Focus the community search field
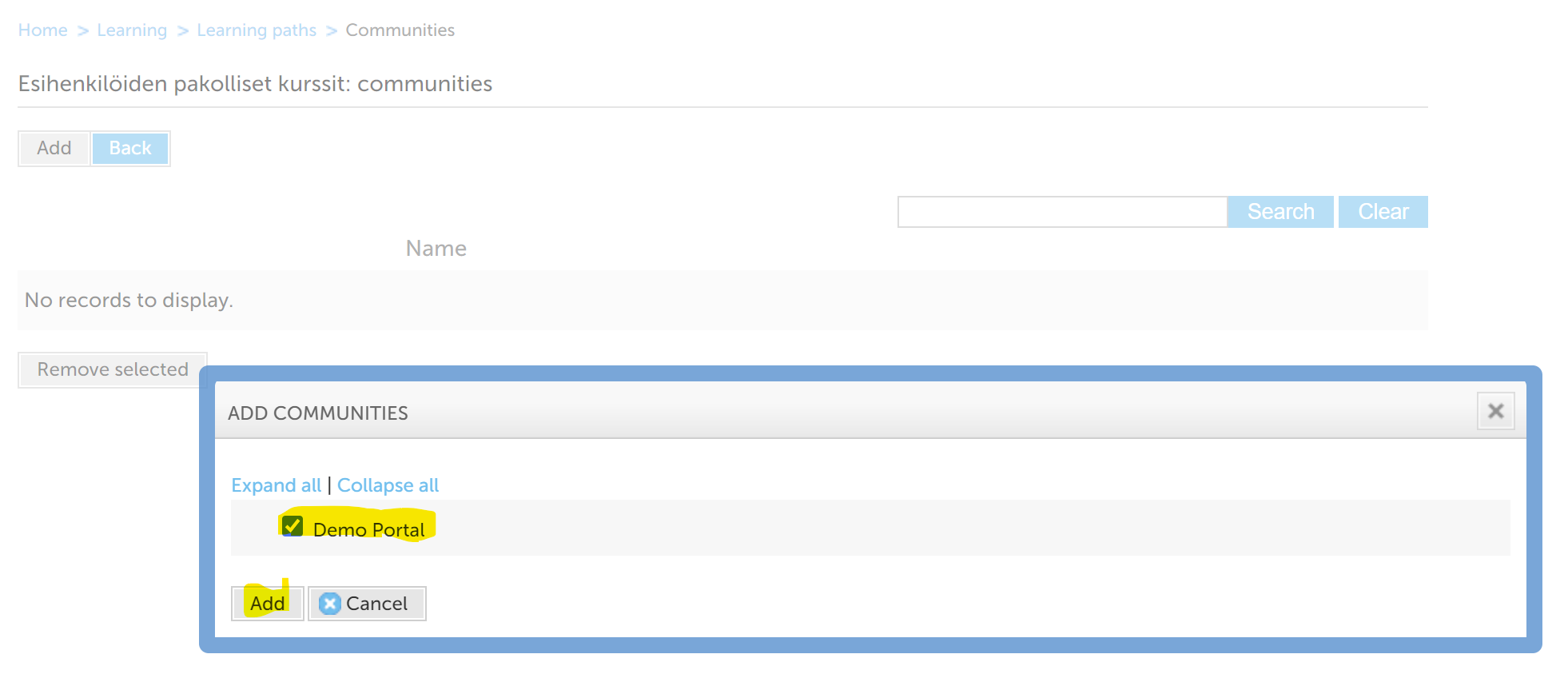Viewport: 1568px width, 694px height. pyautogui.click(x=1062, y=212)
